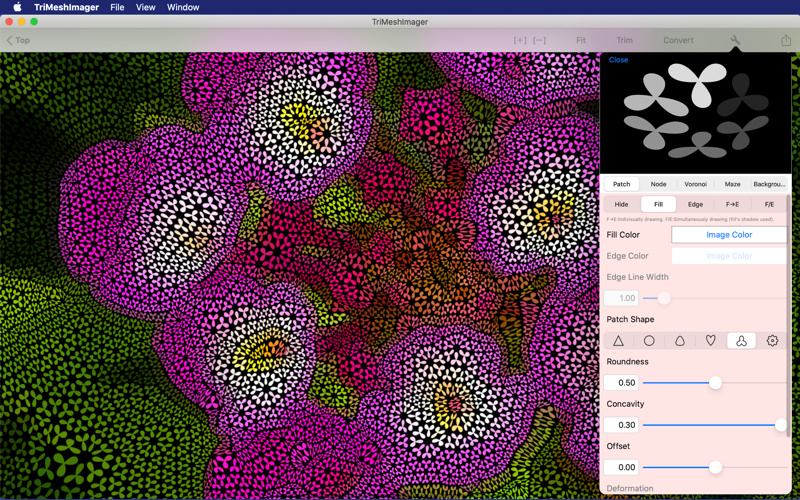Choose the gear patch shape
The width and height of the screenshot is (800, 500).
pos(772,341)
